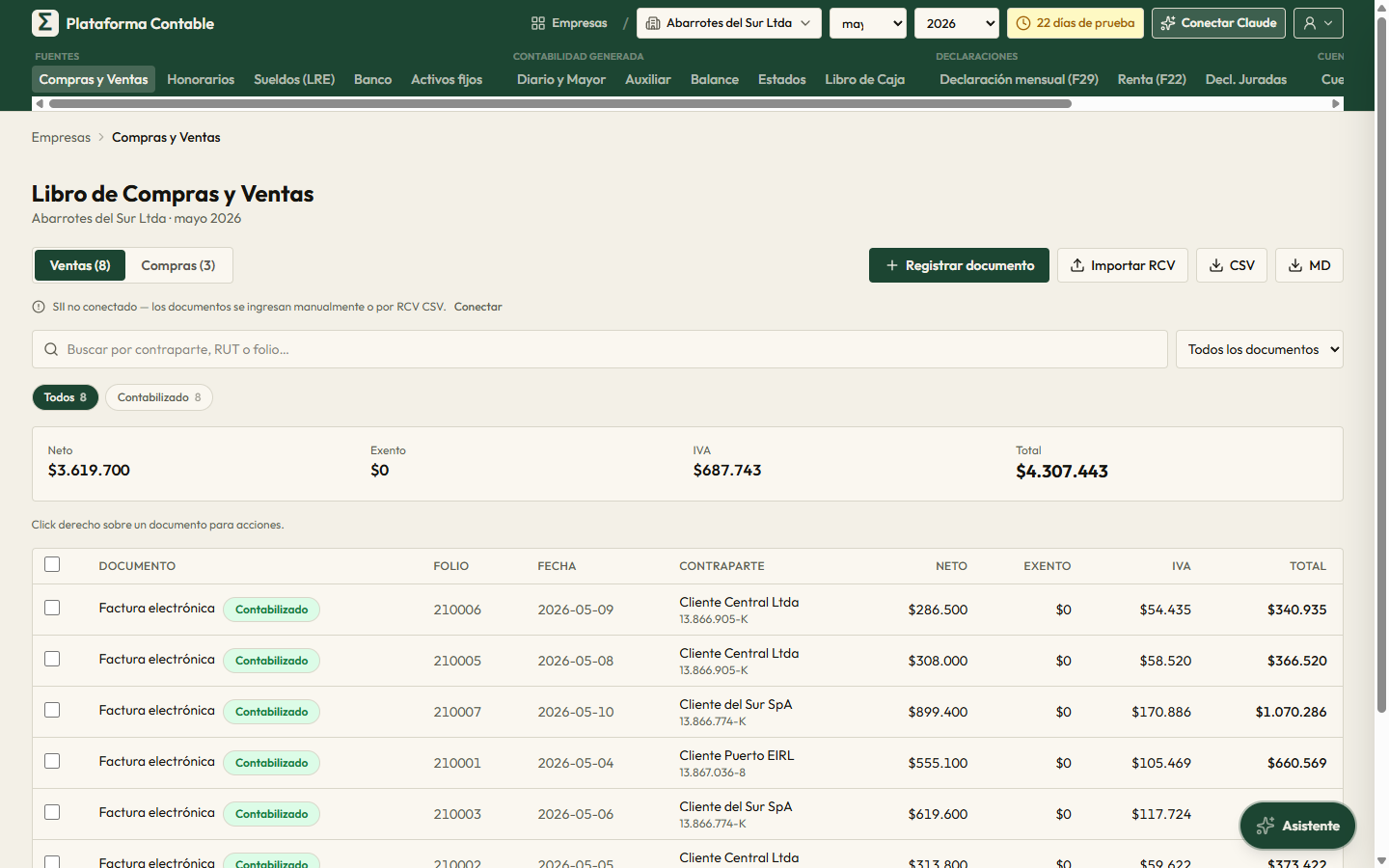Open the month selector dropdown
The height and width of the screenshot is (868, 1389).
868,23
